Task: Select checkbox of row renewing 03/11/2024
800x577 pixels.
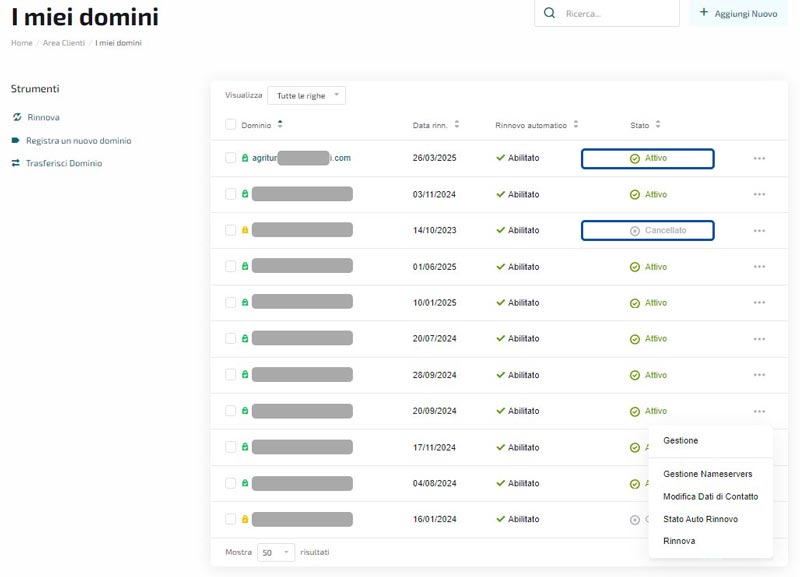Action: [x=231, y=194]
